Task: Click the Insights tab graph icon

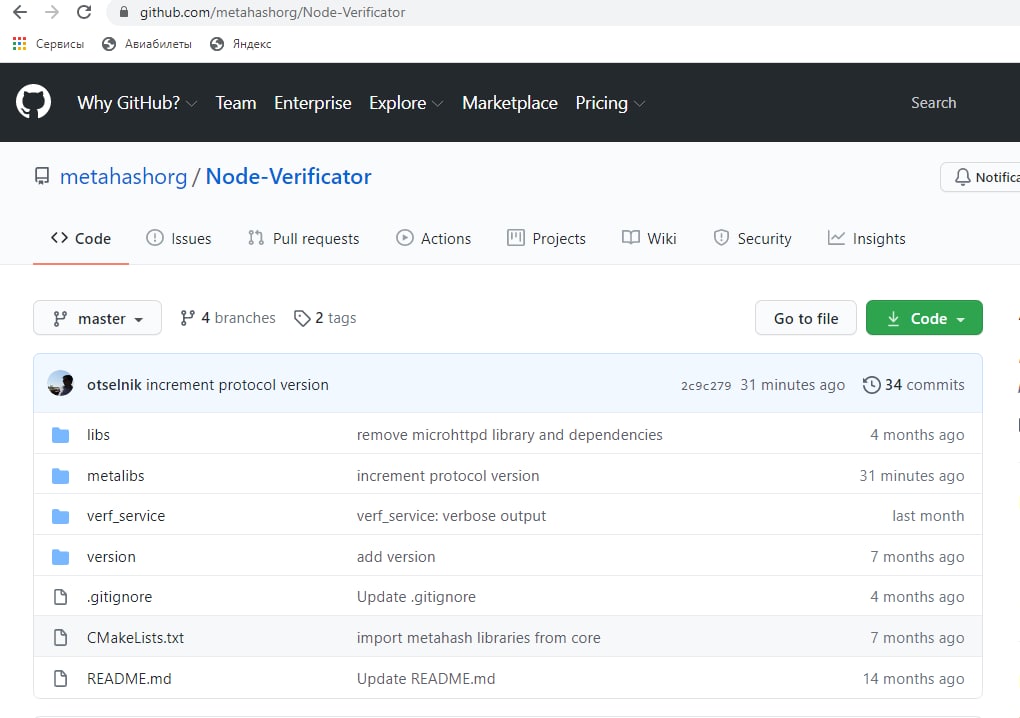Action: click(x=836, y=238)
